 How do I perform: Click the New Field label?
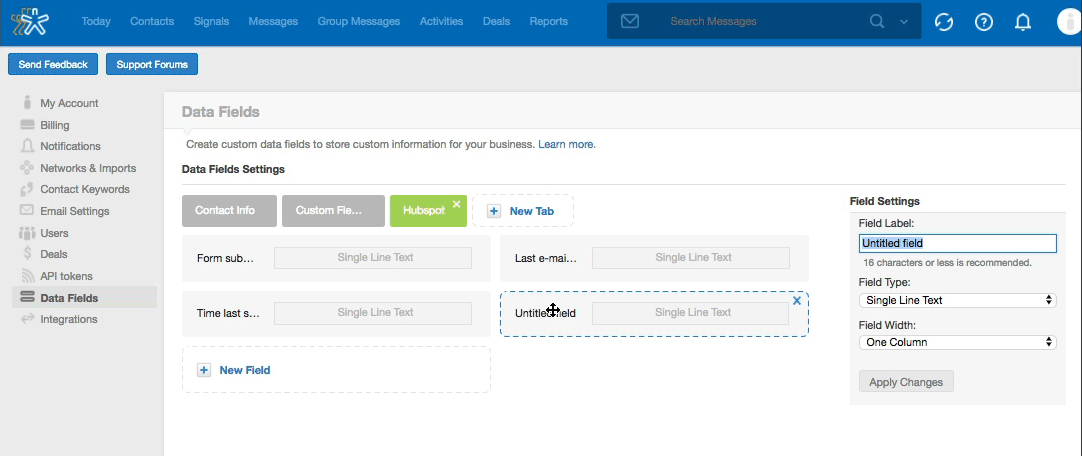[x=244, y=370]
